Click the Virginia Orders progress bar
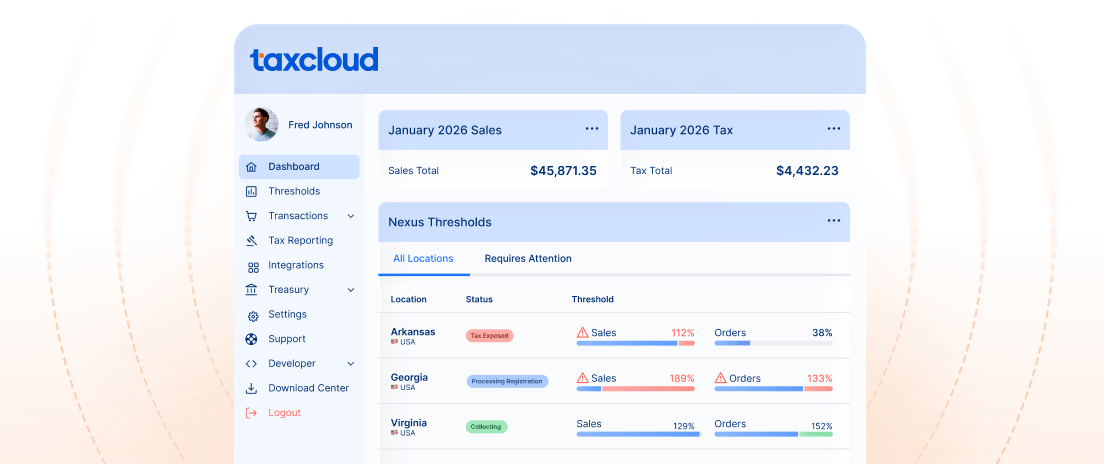The width and height of the screenshot is (1104, 464). click(773, 434)
